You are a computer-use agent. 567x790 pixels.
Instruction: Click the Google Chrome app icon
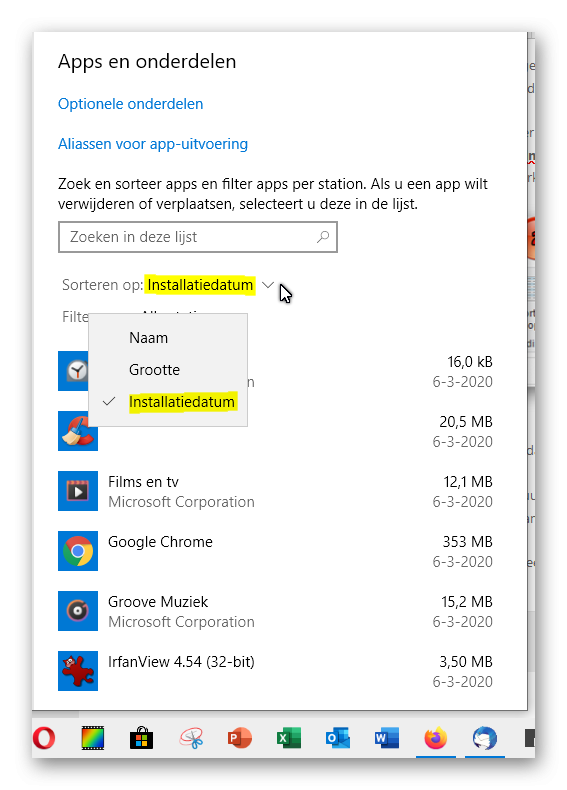[78, 551]
